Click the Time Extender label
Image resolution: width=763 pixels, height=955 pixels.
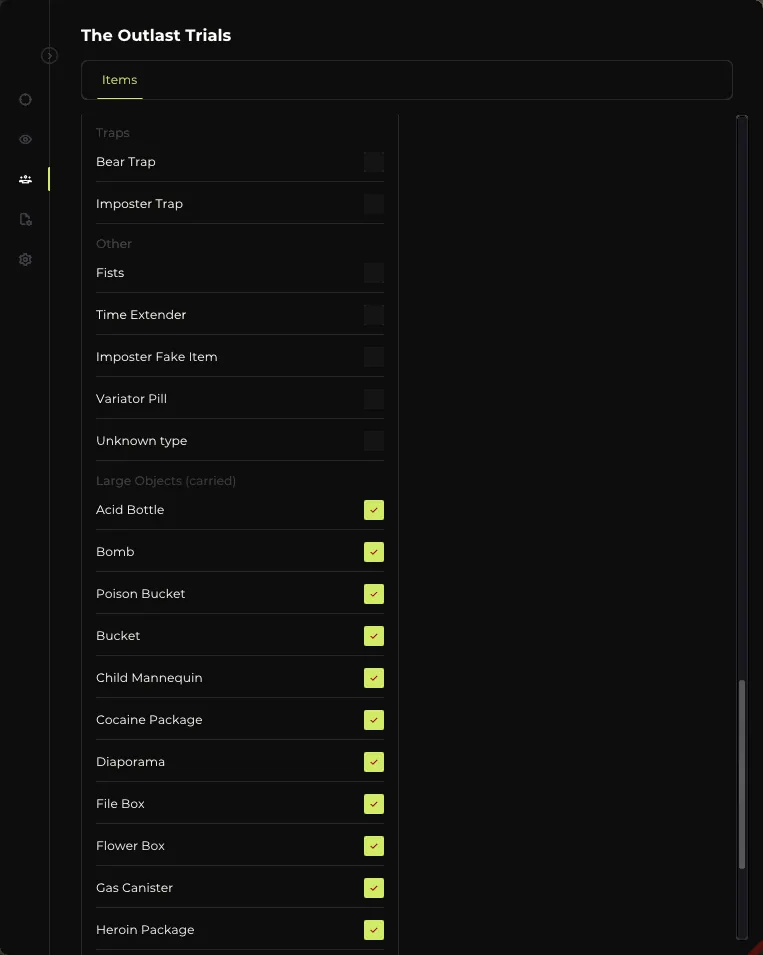tap(141, 315)
